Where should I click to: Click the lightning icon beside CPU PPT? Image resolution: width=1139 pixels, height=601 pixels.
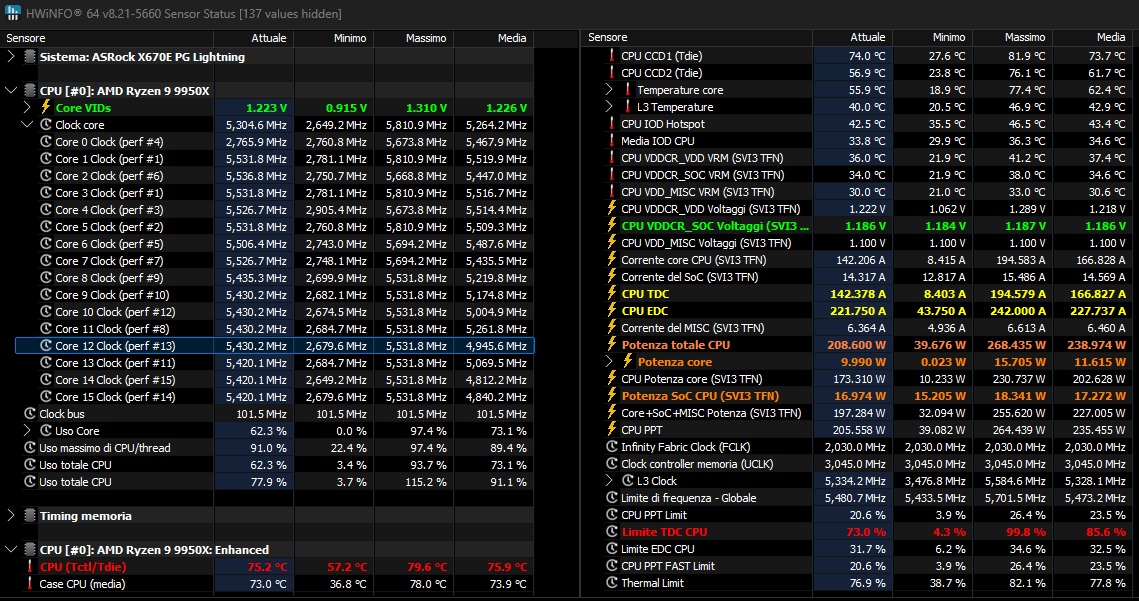tap(612, 430)
